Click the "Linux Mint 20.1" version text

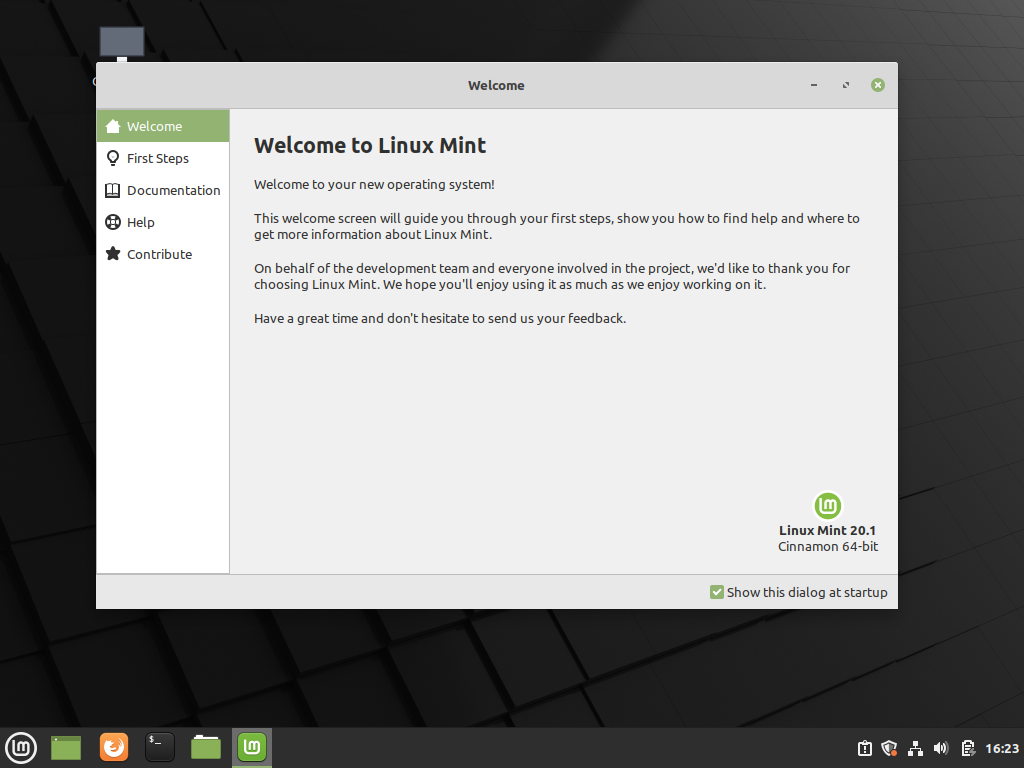tap(827, 530)
